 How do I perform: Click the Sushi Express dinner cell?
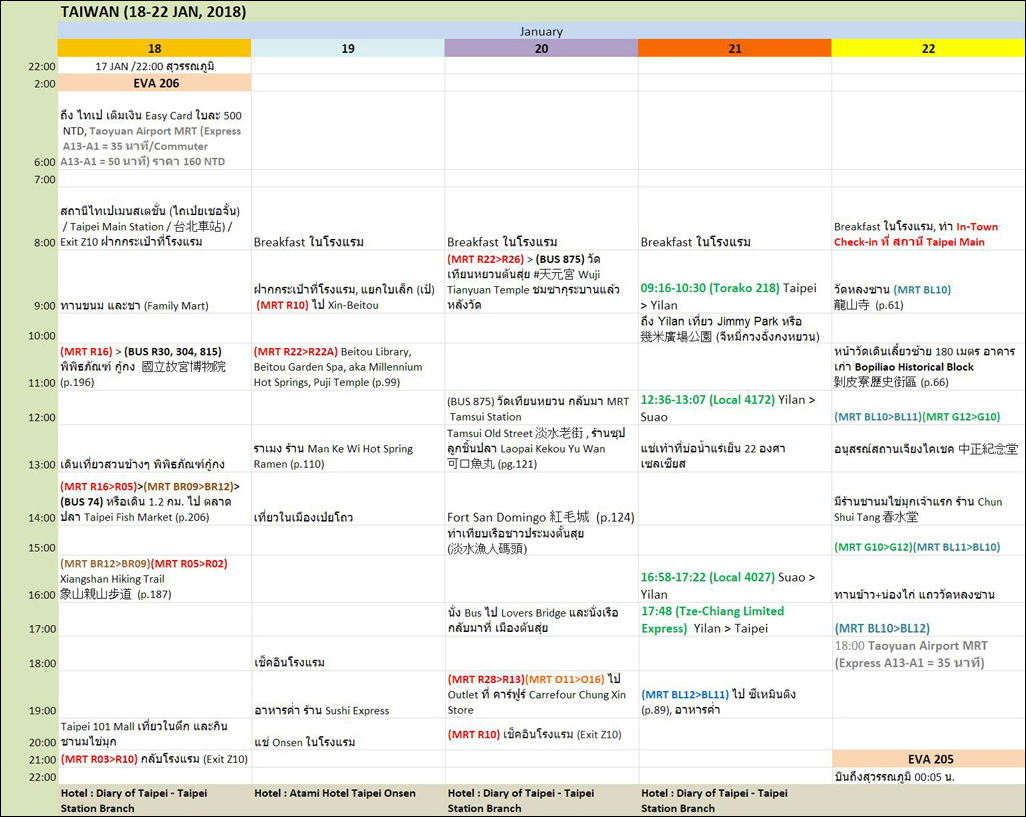347,710
